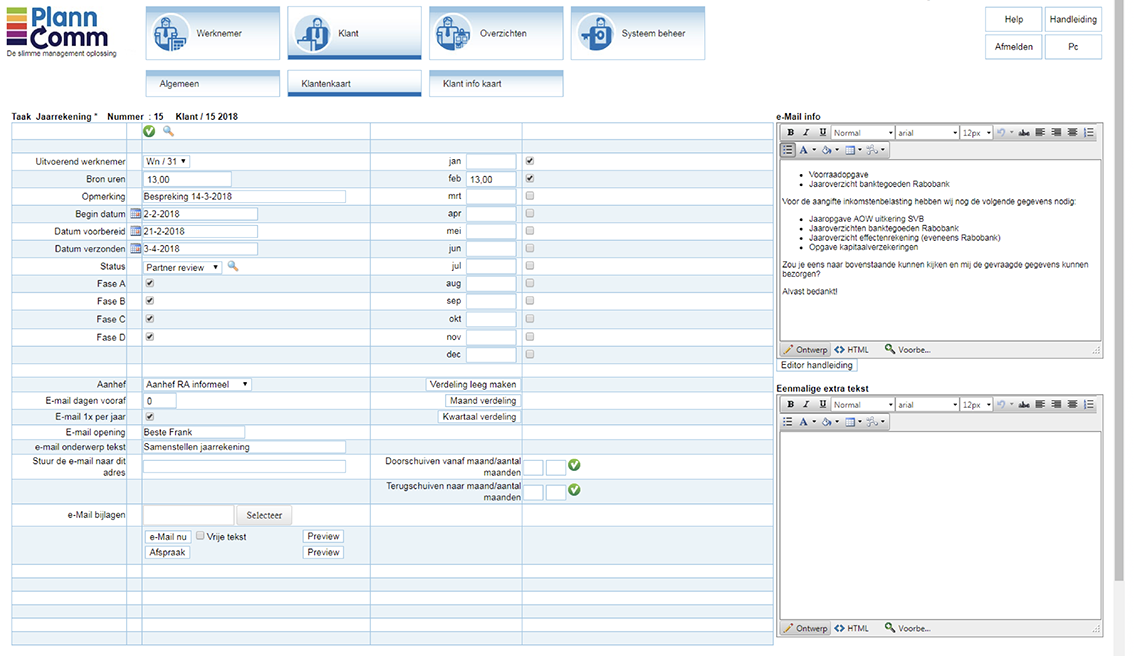The image size is (1134, 656).
Task: Switch to the Klant info kaart tab
Action: tap(496, 84)
